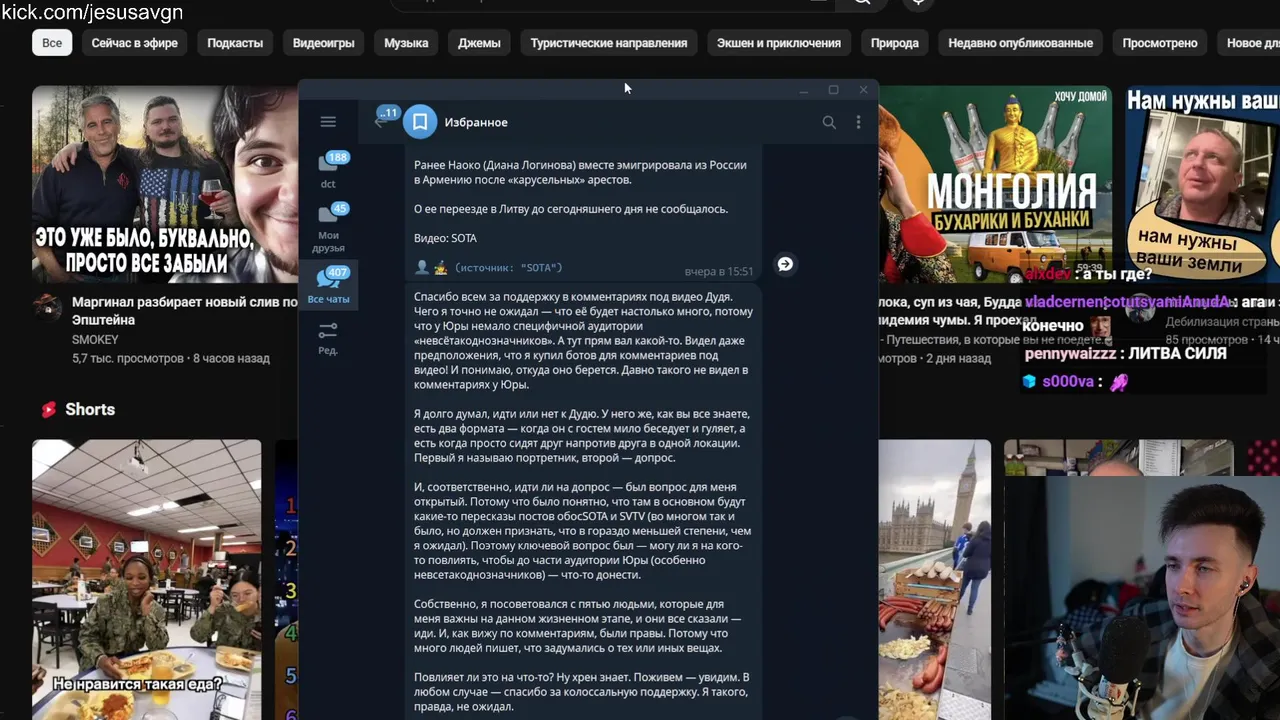Maximize the Telegram window
The height and width of the screenshot is (720, 1280).
[x=833, y=90]
